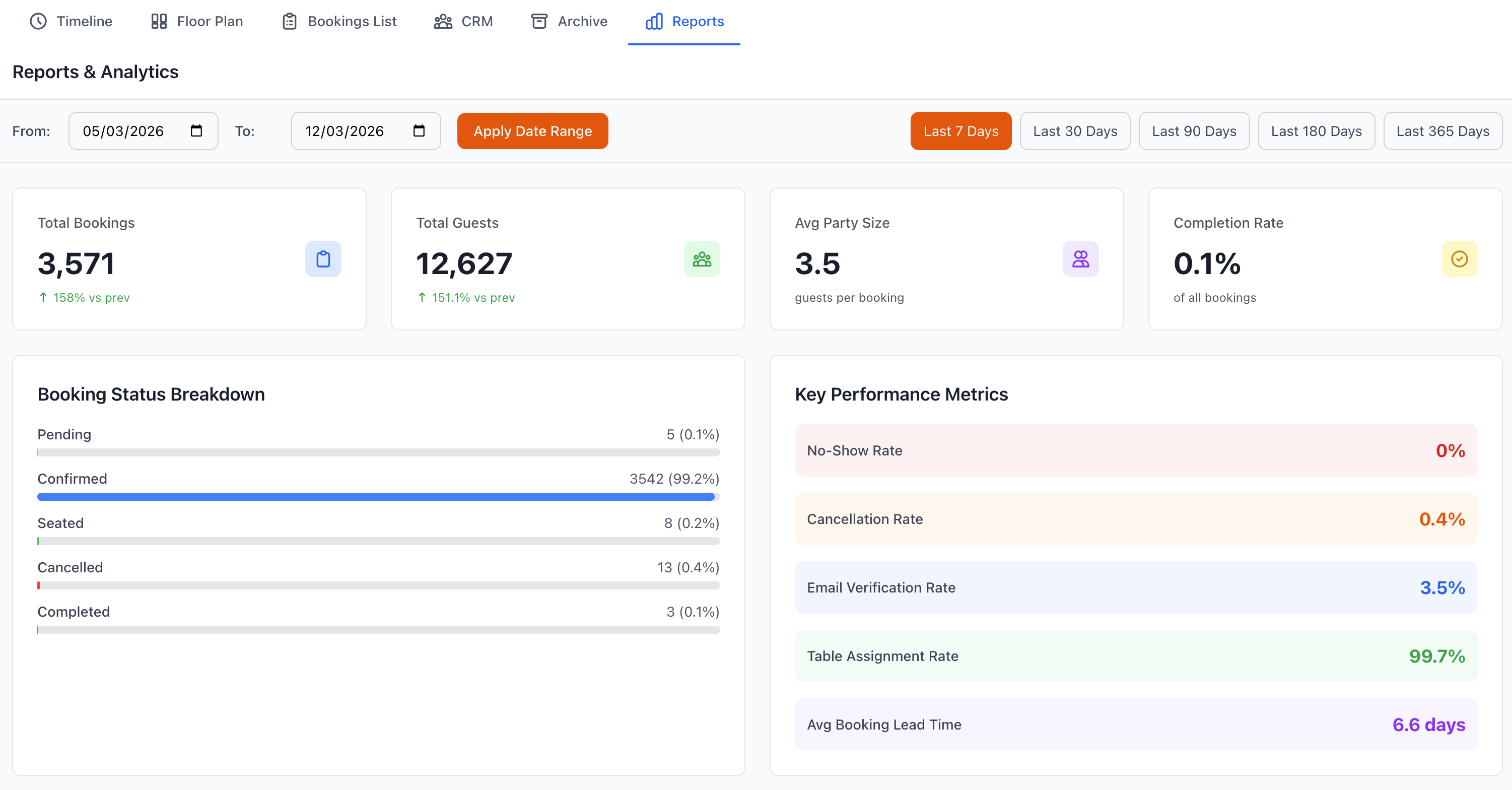The height and width of the screenshot is (790, 1512).
Task: Click the CRM people icon
Action: (x=443, y=21)
